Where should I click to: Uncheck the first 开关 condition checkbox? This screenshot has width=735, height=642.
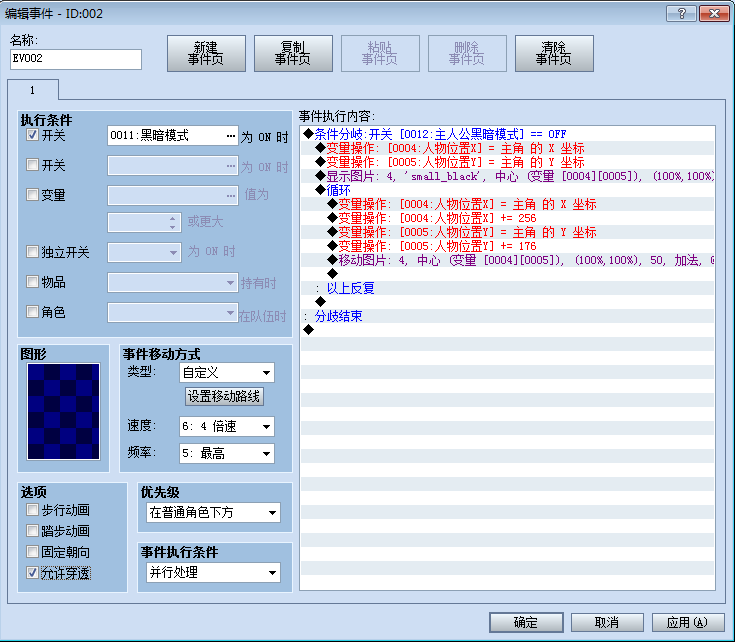coord(32,135)
